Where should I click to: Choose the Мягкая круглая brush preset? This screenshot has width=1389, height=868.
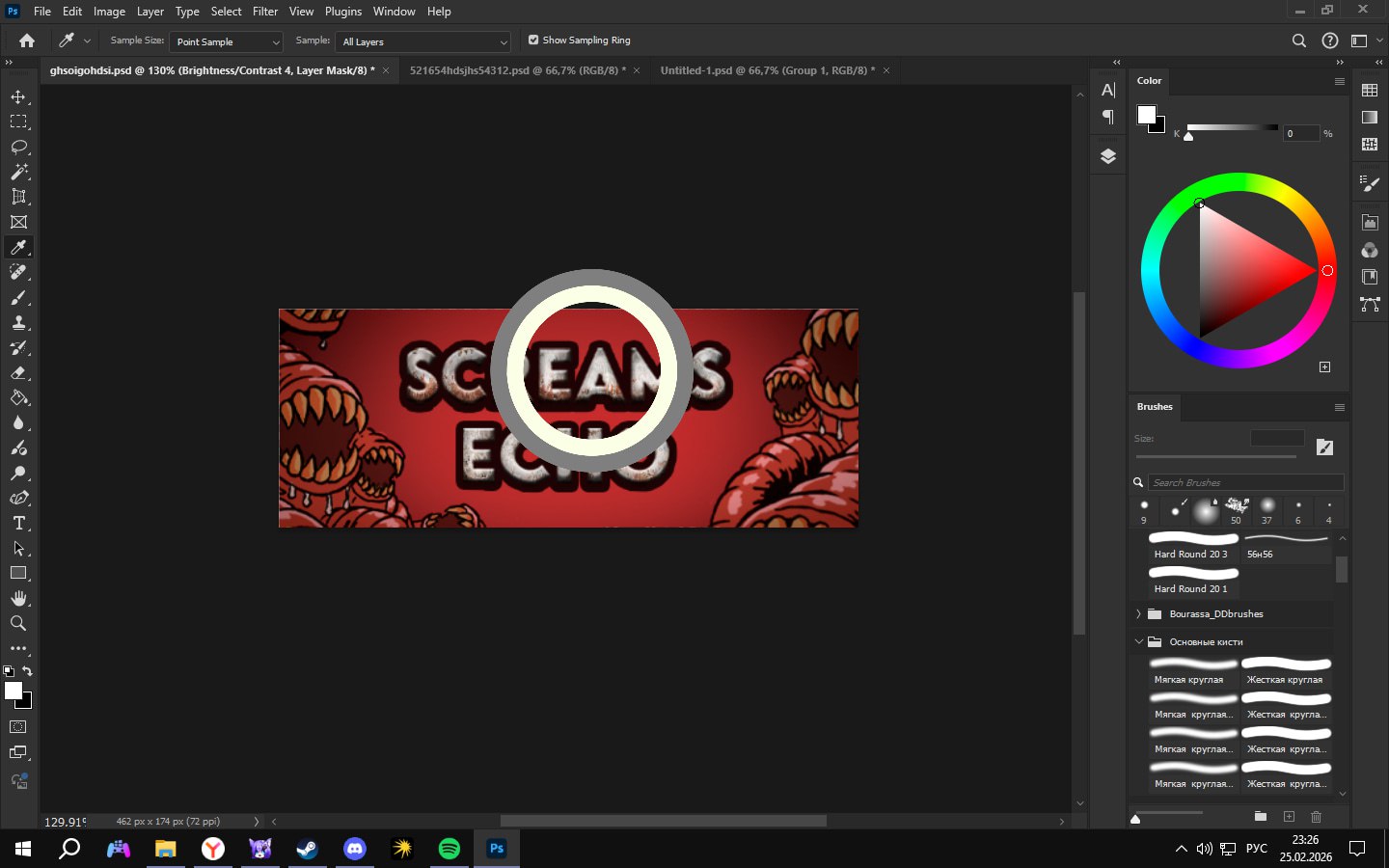[1192, 670]
